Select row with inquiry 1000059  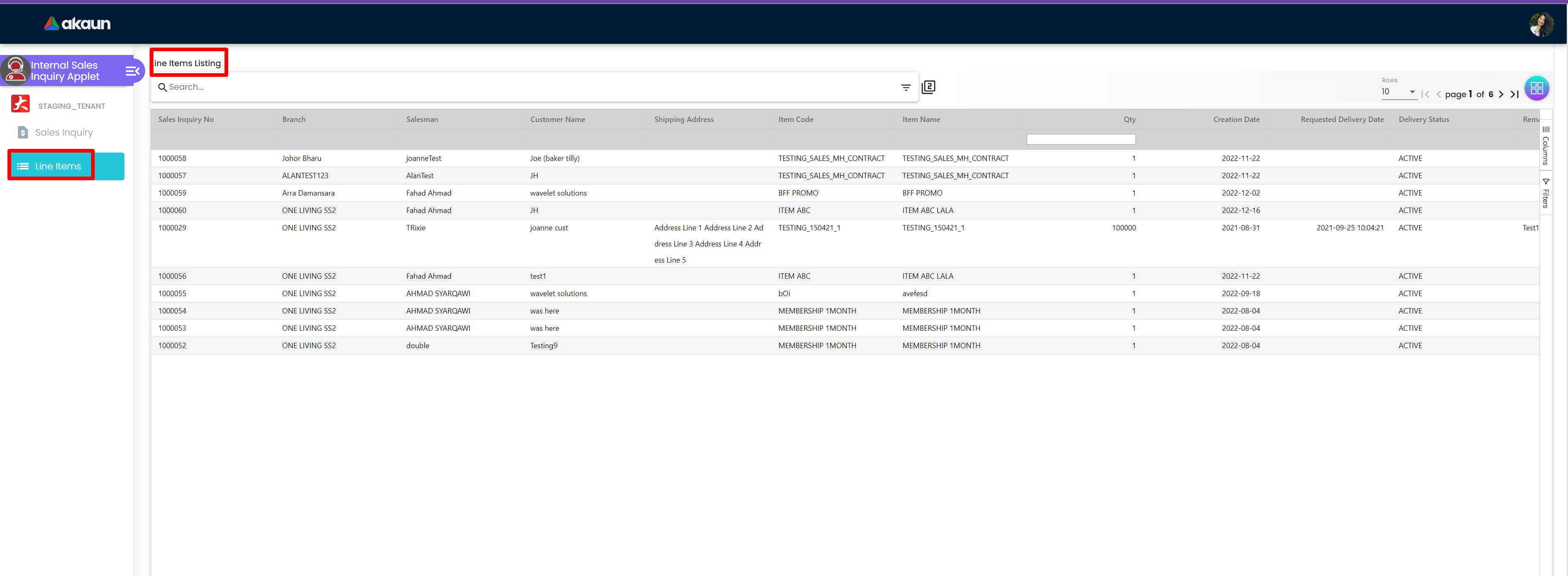(x=172, y=193)
